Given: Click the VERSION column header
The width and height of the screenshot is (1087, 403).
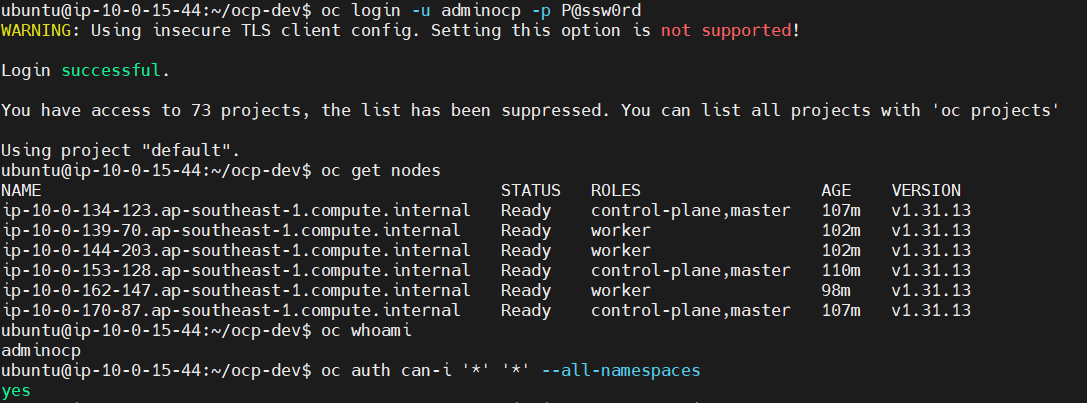Looking at the screenshot, I should [926, 190].
